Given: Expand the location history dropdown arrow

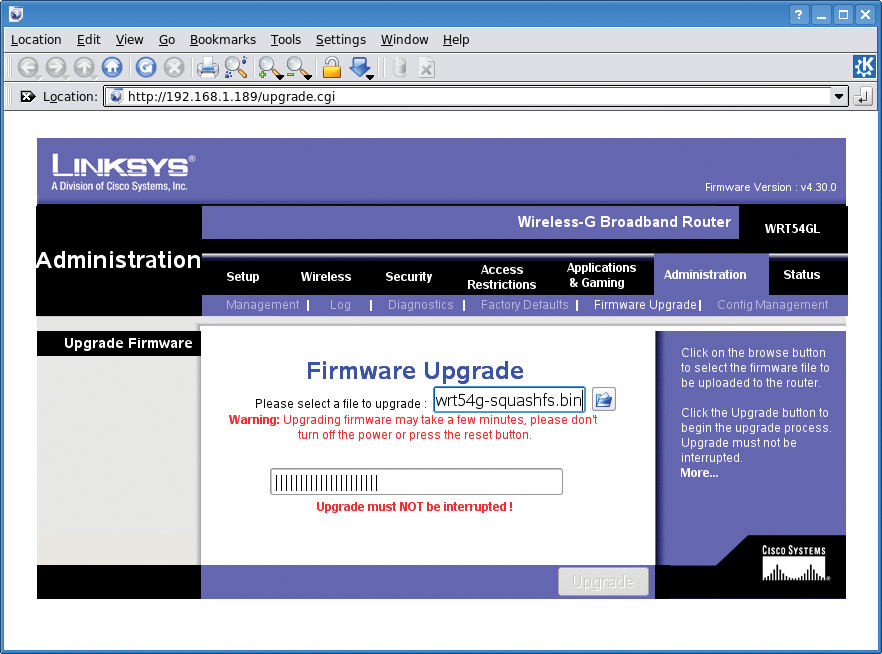Looking at the screenshot, I should 839,97.
